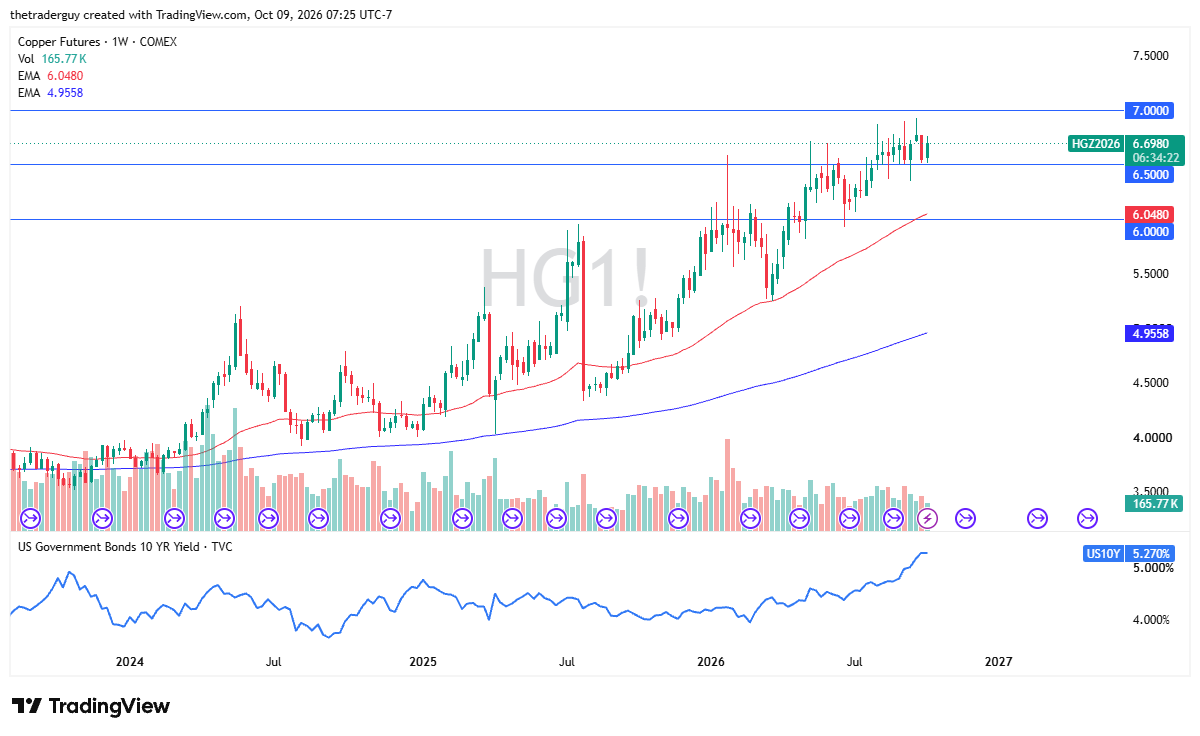This screenshot has height=736, width=1200.
Task: Click the 2027 label on the time axis
Action: point(998,662)
